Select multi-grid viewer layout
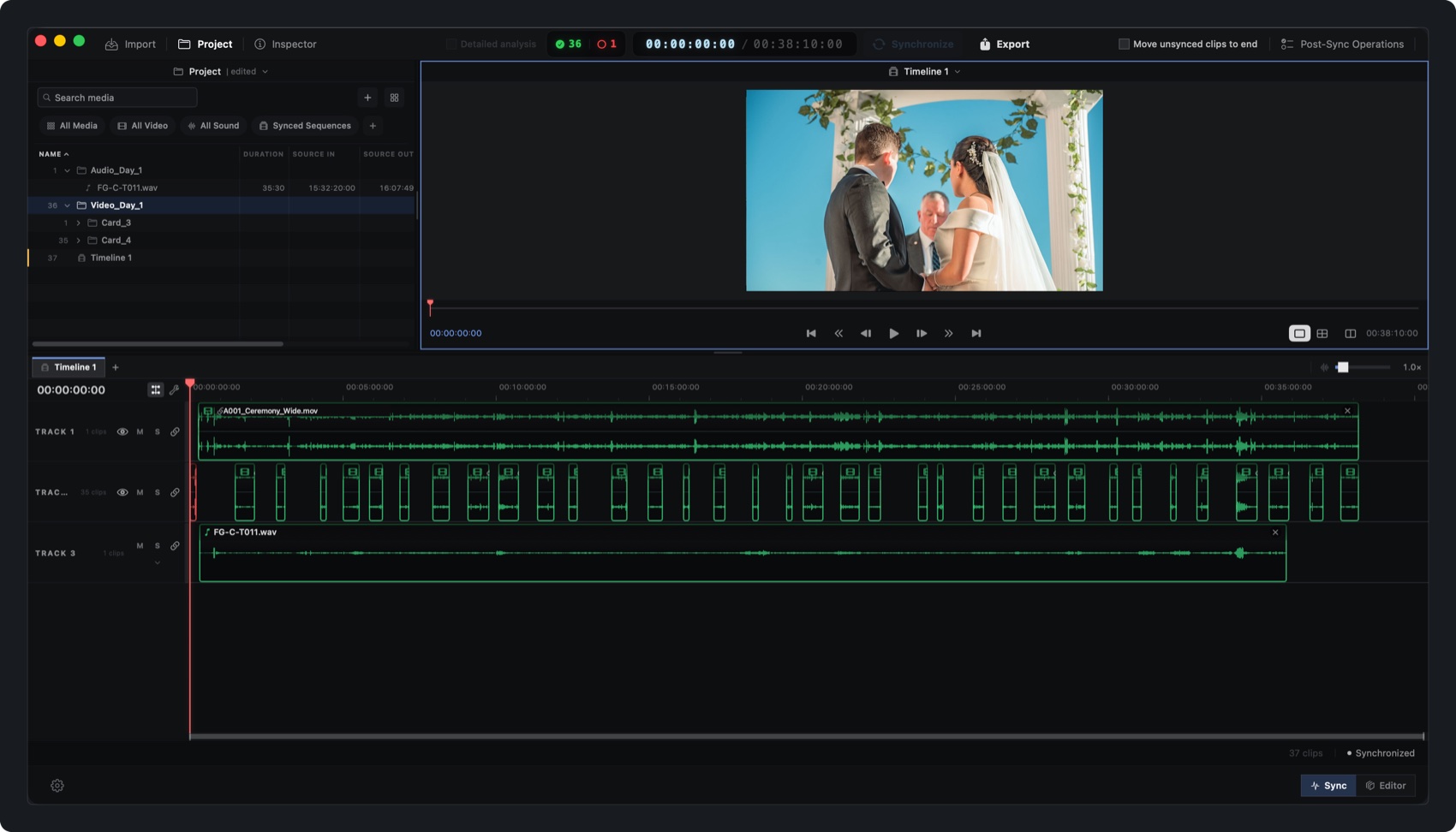Screen dimensions: 1456x832 (1322, 334)
